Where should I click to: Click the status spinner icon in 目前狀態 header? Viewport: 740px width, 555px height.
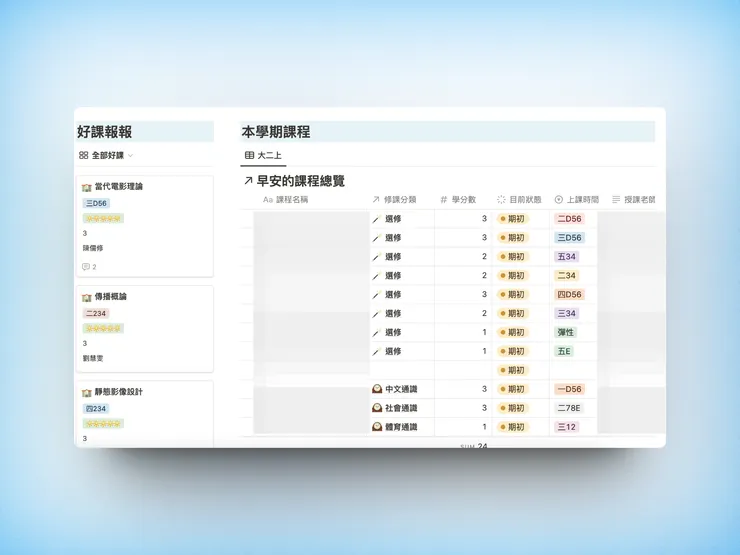pyautogui.click(x=501, y=200)
